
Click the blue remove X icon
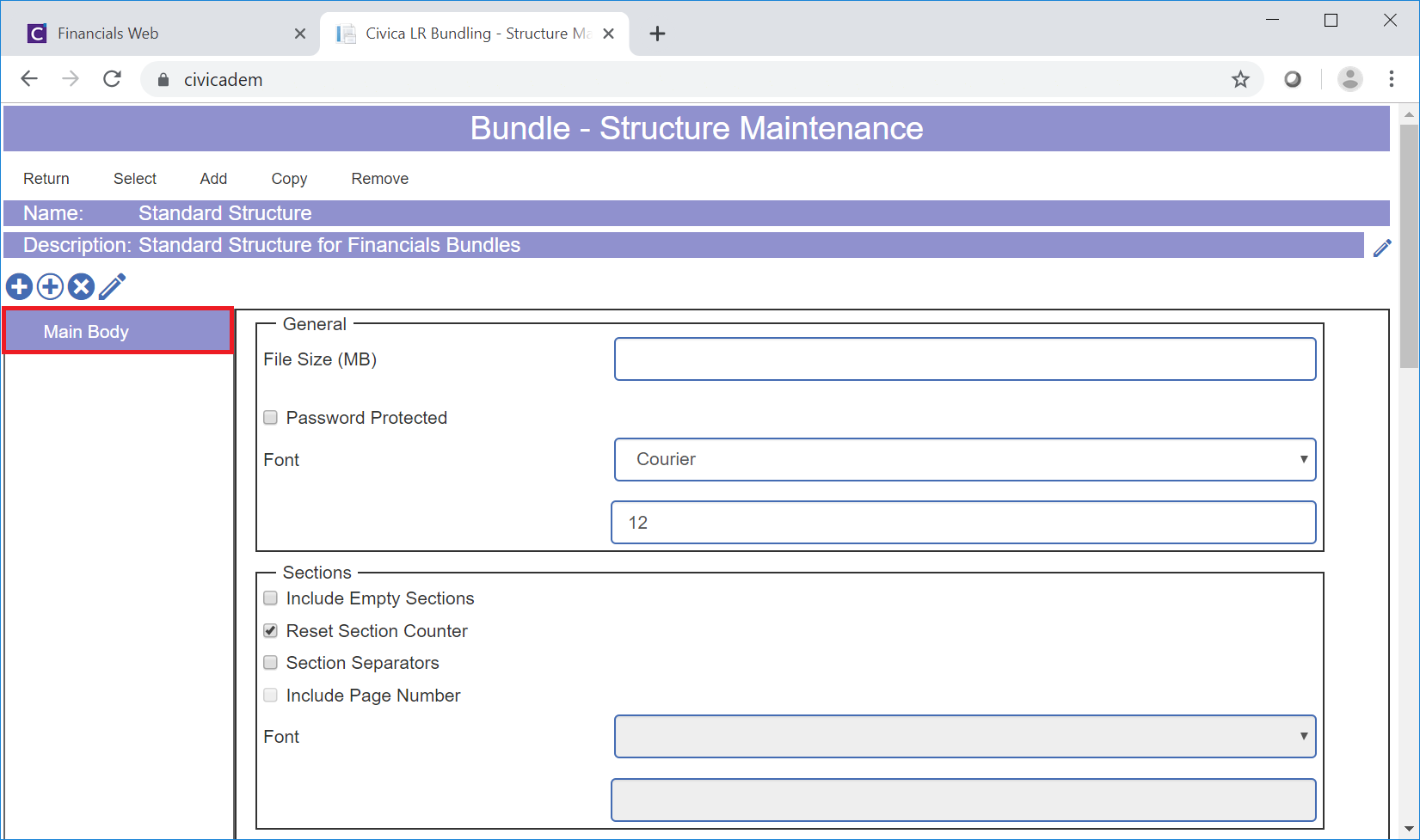81,286
